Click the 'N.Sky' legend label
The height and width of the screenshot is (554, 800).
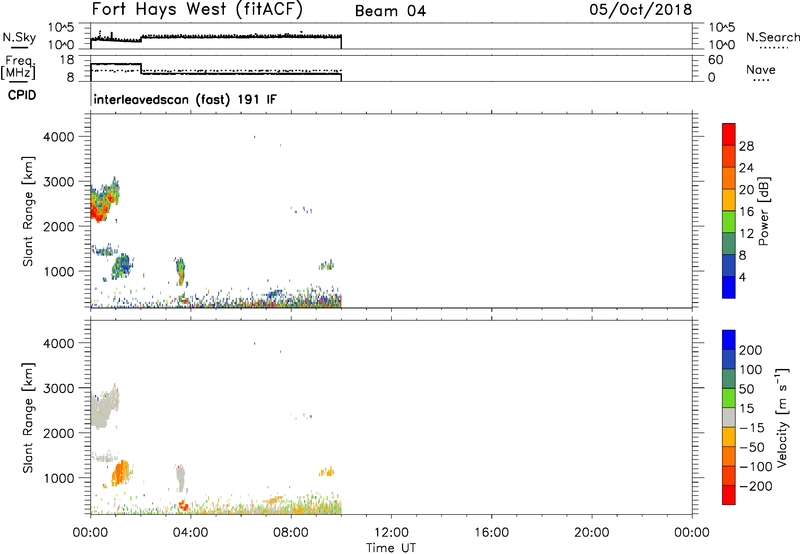19,37
